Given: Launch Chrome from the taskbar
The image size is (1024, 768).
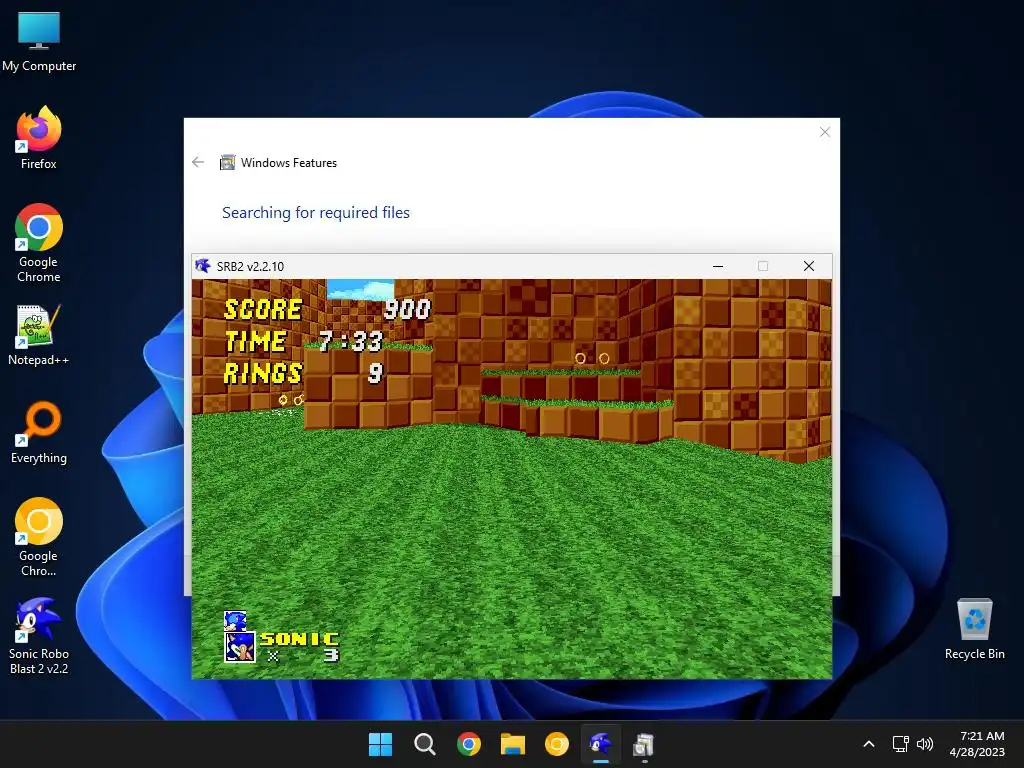Looking at the screenshot, I should (x=469, y=744).
